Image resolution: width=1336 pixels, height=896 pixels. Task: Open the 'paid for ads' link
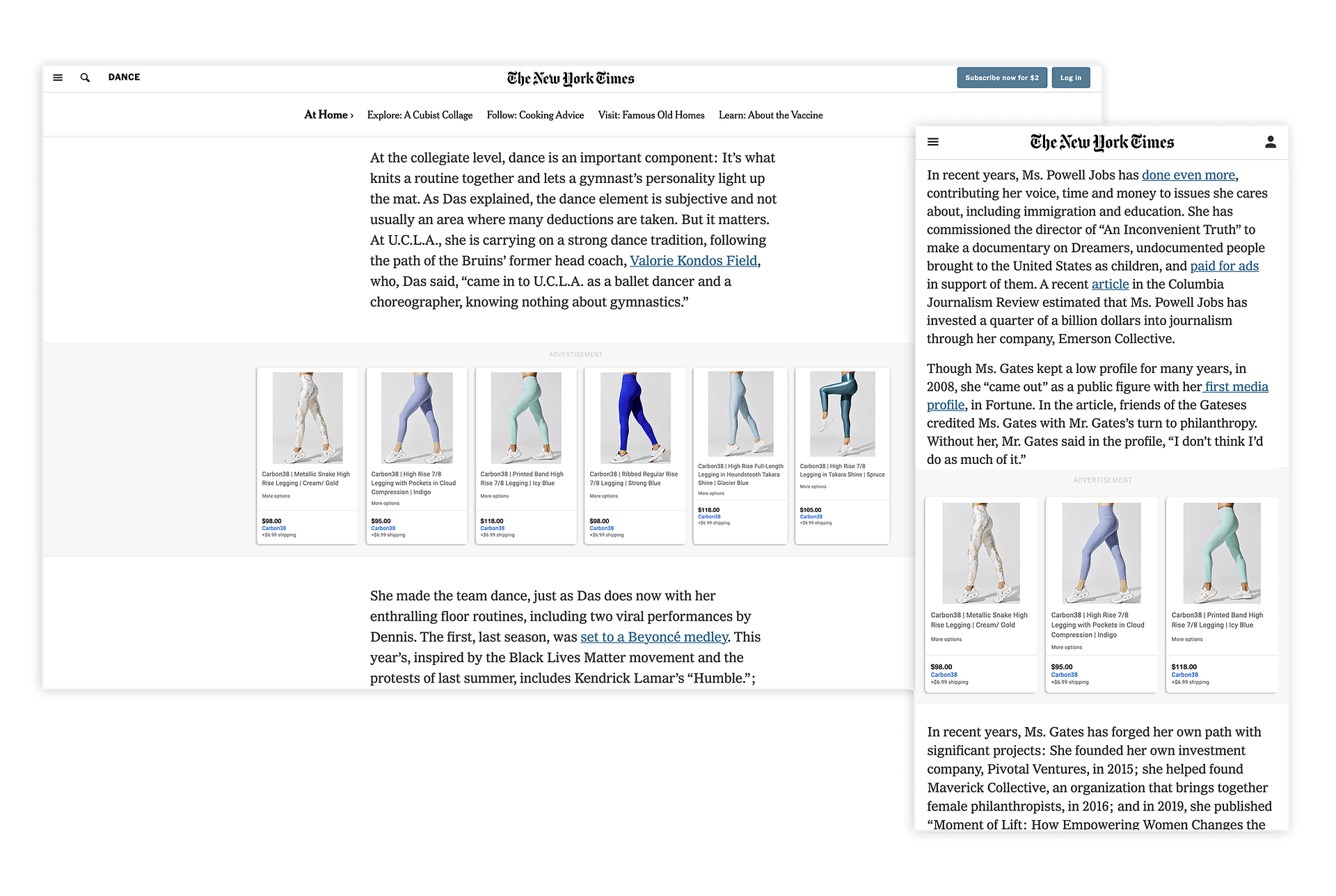tap(1224, 266)
